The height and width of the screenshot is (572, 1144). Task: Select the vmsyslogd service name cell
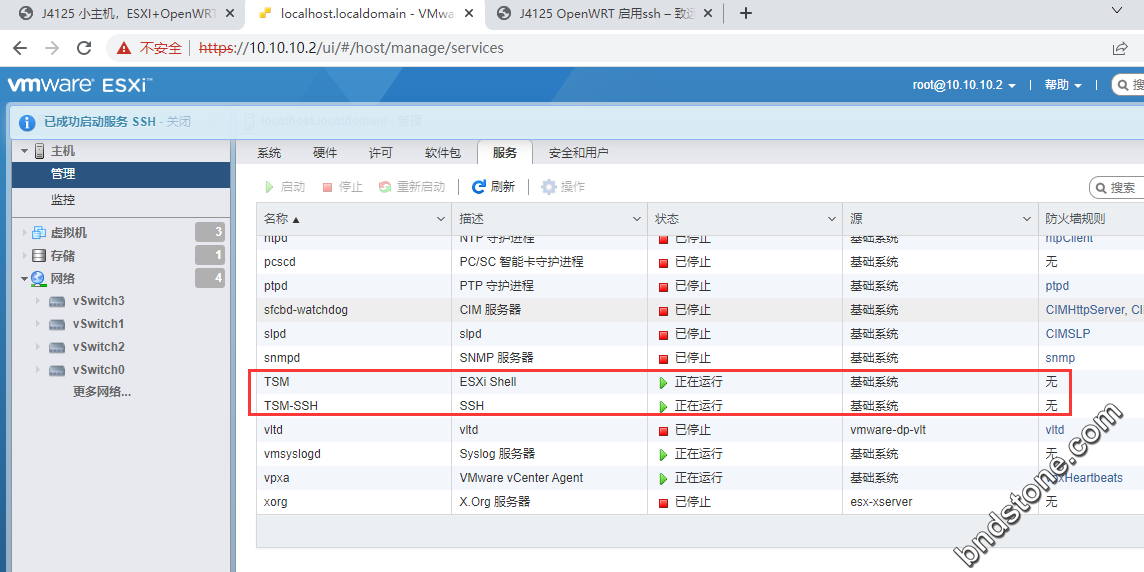tap(354, 455)
